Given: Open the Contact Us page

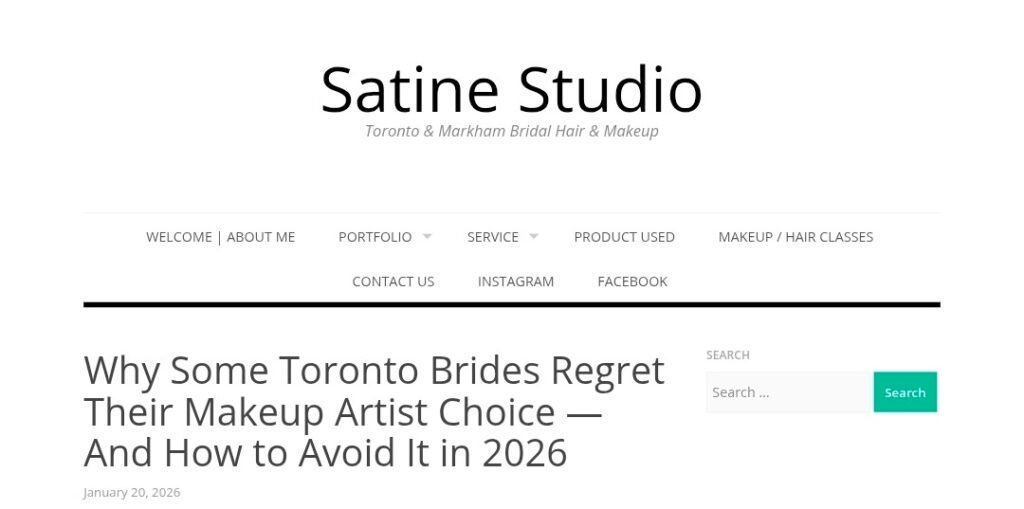Looking at the screenshot, I should 393,282.
